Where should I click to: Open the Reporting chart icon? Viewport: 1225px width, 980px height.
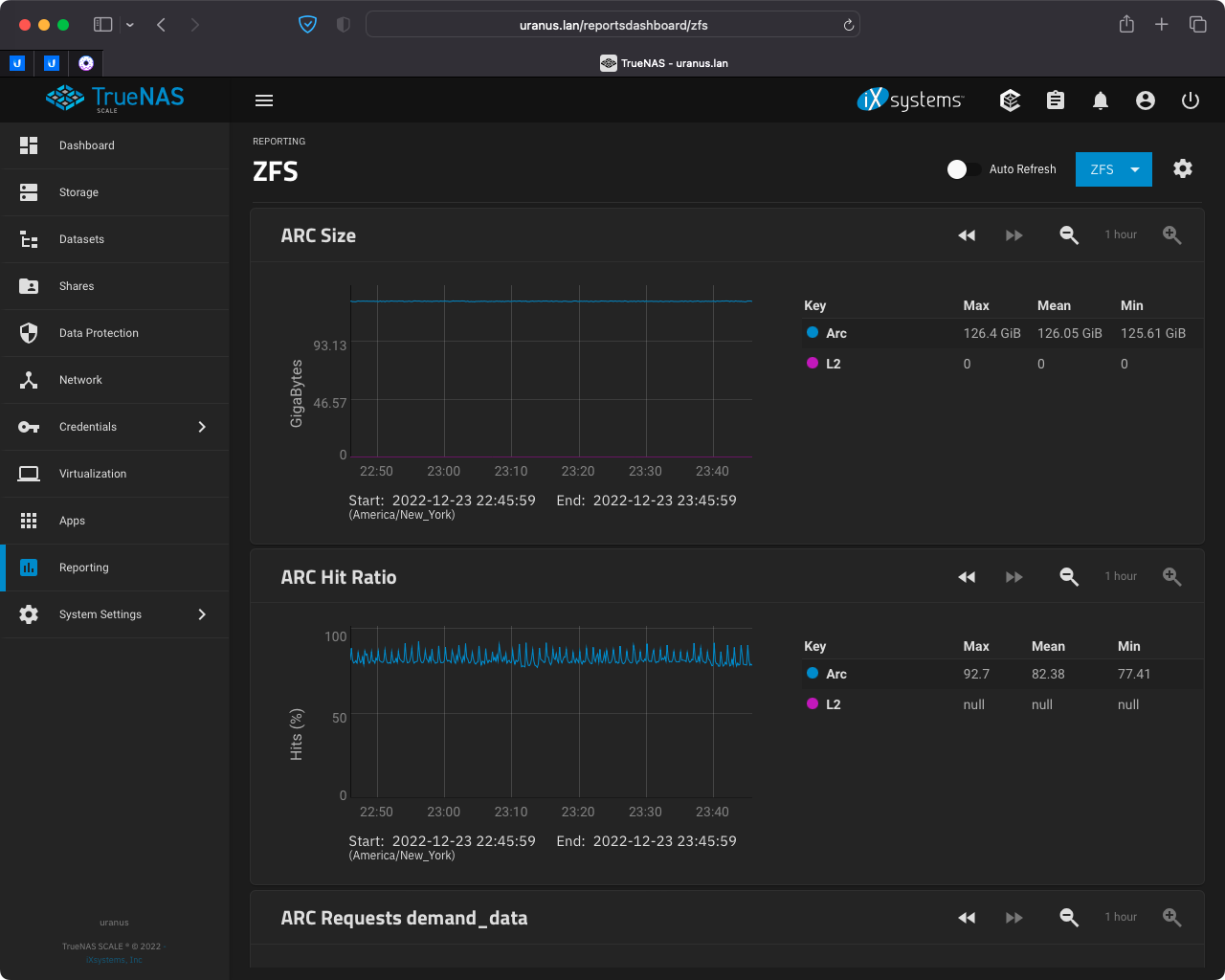29,568
